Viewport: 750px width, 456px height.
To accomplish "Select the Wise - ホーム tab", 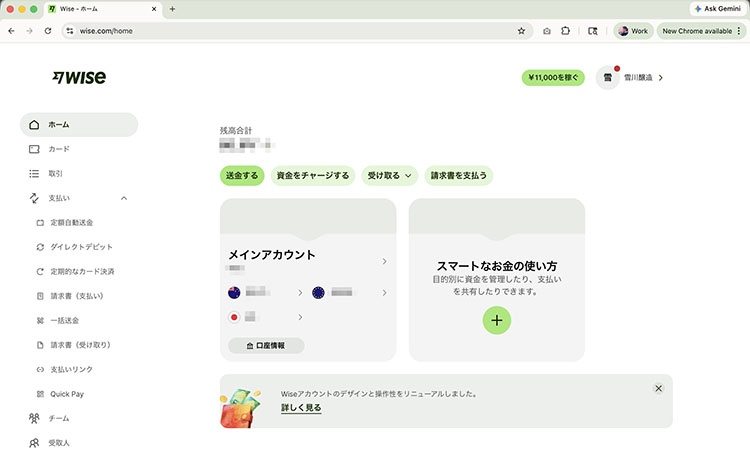I will [103, 9].
